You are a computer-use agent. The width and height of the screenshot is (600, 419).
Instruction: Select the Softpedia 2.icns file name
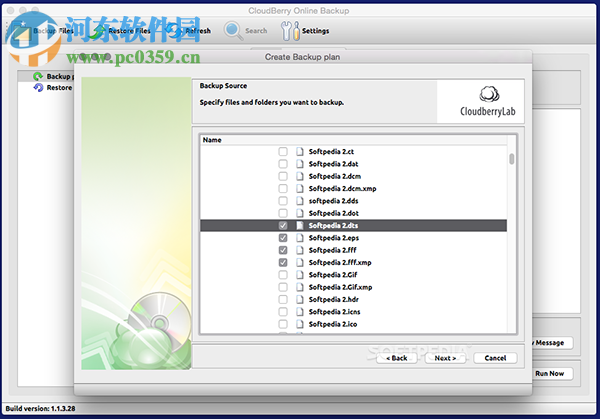[x=334, y=311]
